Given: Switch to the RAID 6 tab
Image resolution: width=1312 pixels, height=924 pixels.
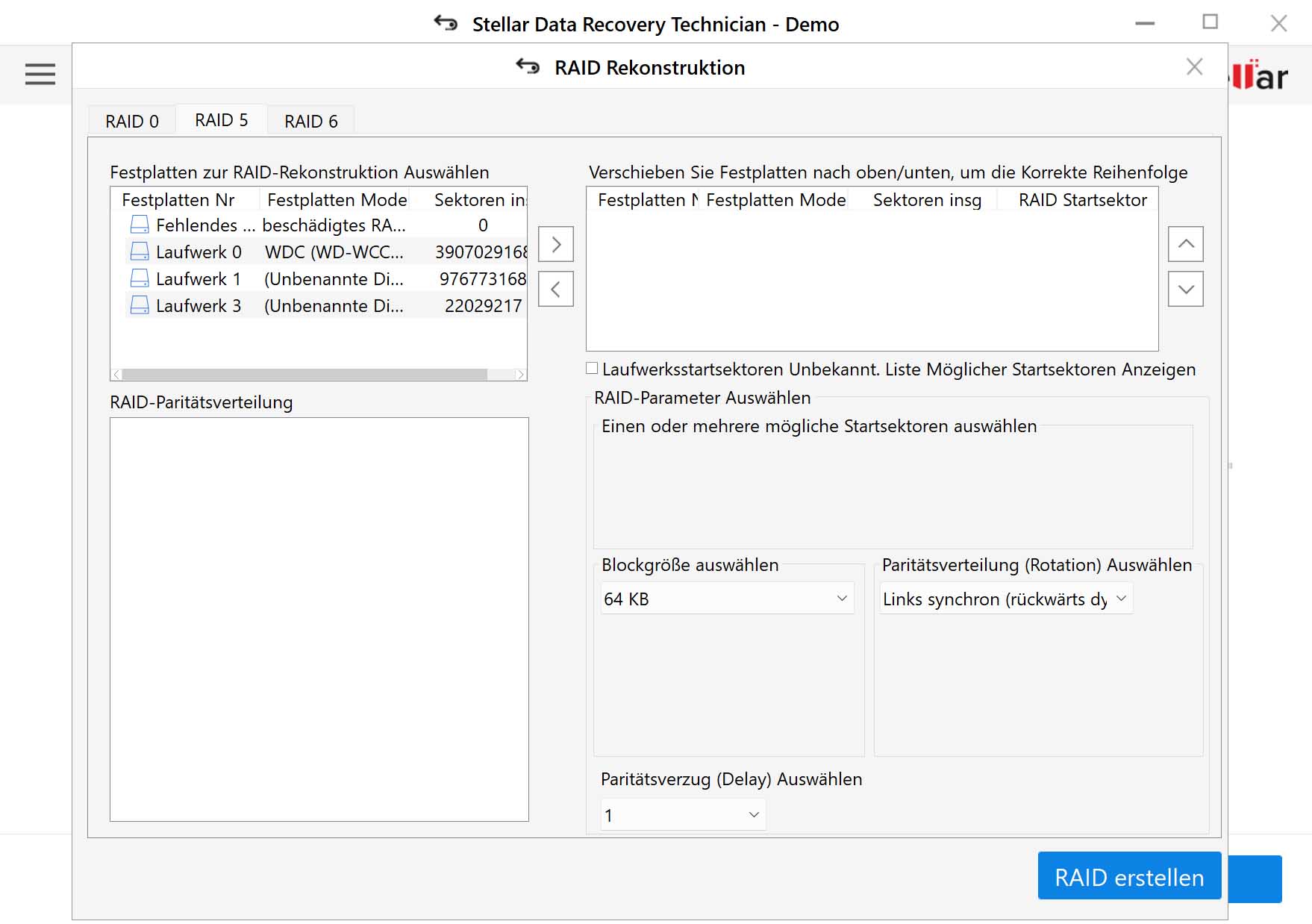Looking at the screenshot, I should click(311, 121).
